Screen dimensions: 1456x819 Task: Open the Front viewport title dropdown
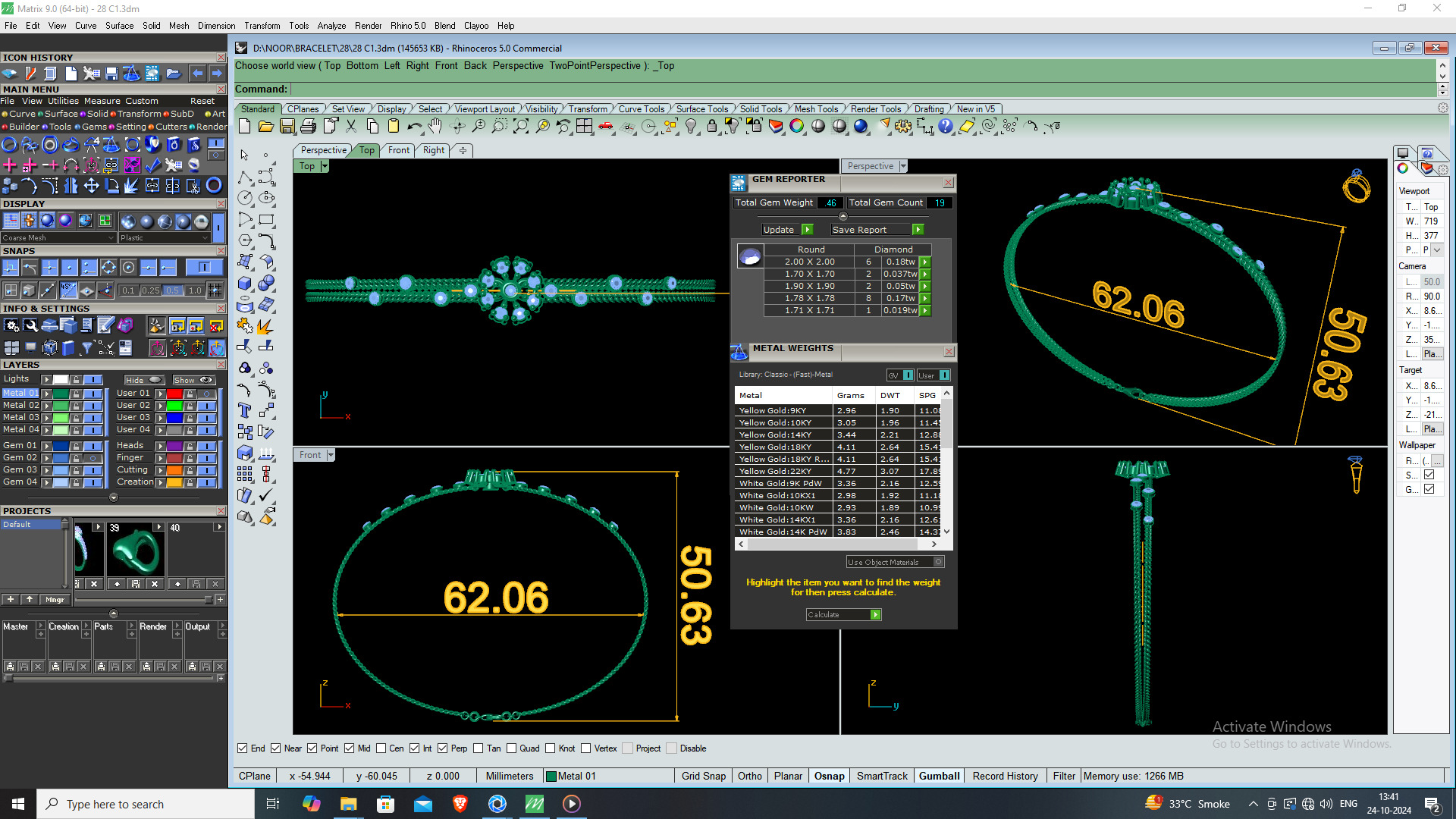[331, 455]
